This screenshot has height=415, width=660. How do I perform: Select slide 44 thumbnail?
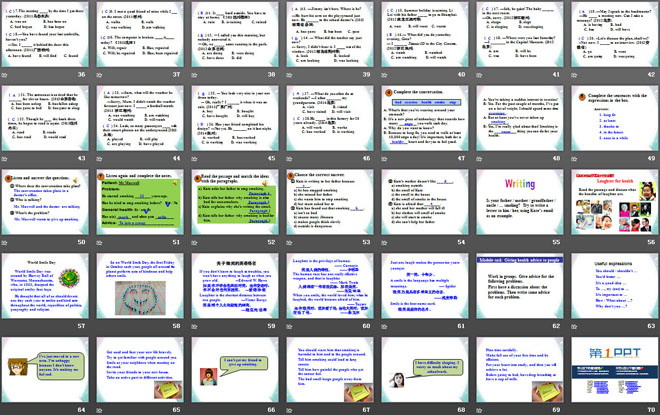pyautogui.click(x=140, y=118)
